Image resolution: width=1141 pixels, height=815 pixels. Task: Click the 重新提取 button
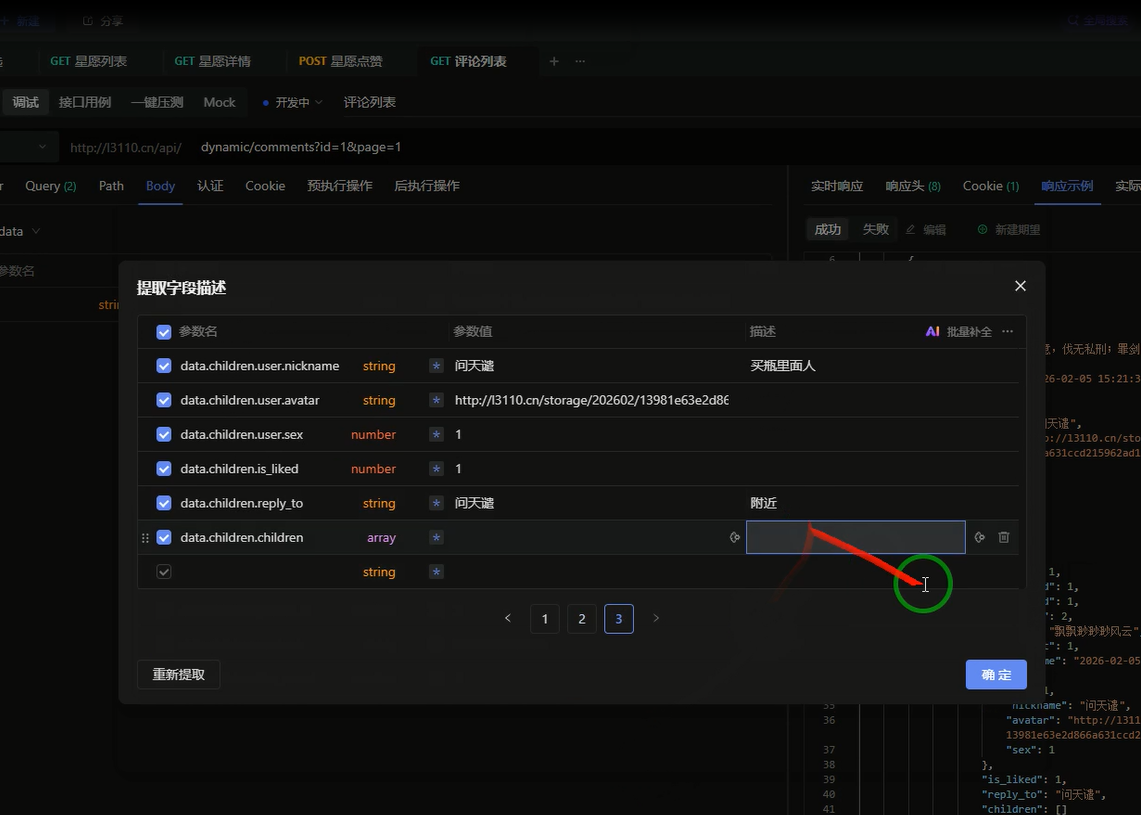click(x=178, y=675)
